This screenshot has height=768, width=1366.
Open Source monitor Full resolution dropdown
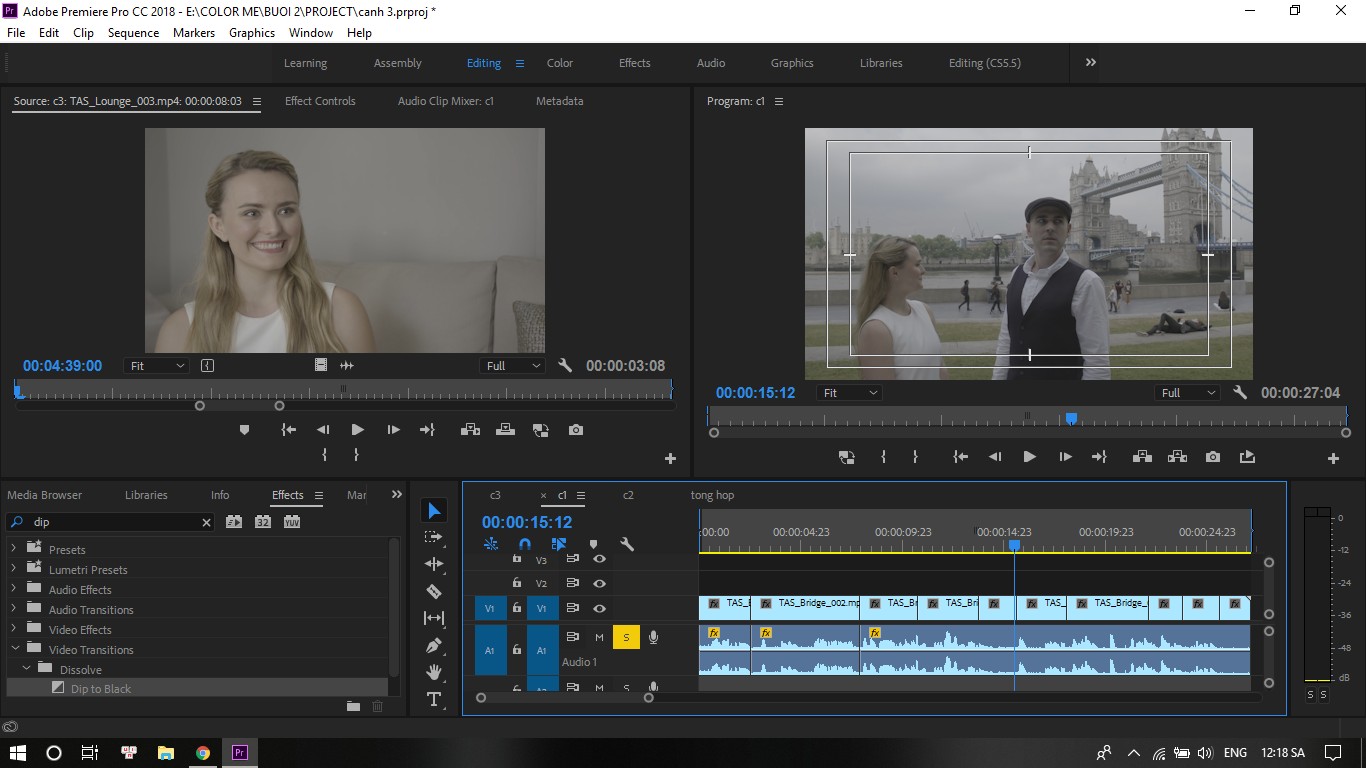[x=512, y=366]
